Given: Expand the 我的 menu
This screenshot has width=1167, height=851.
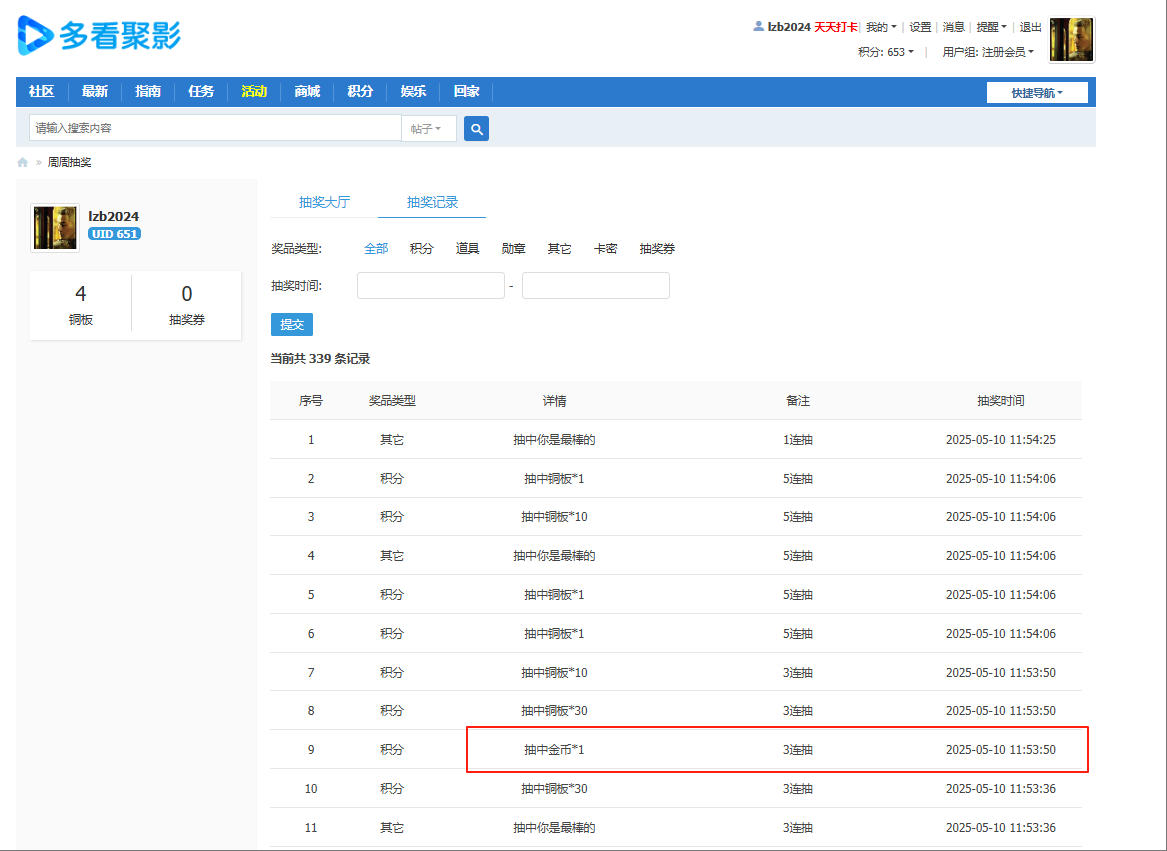Looking at the screenshot, I should pos(880,27).
